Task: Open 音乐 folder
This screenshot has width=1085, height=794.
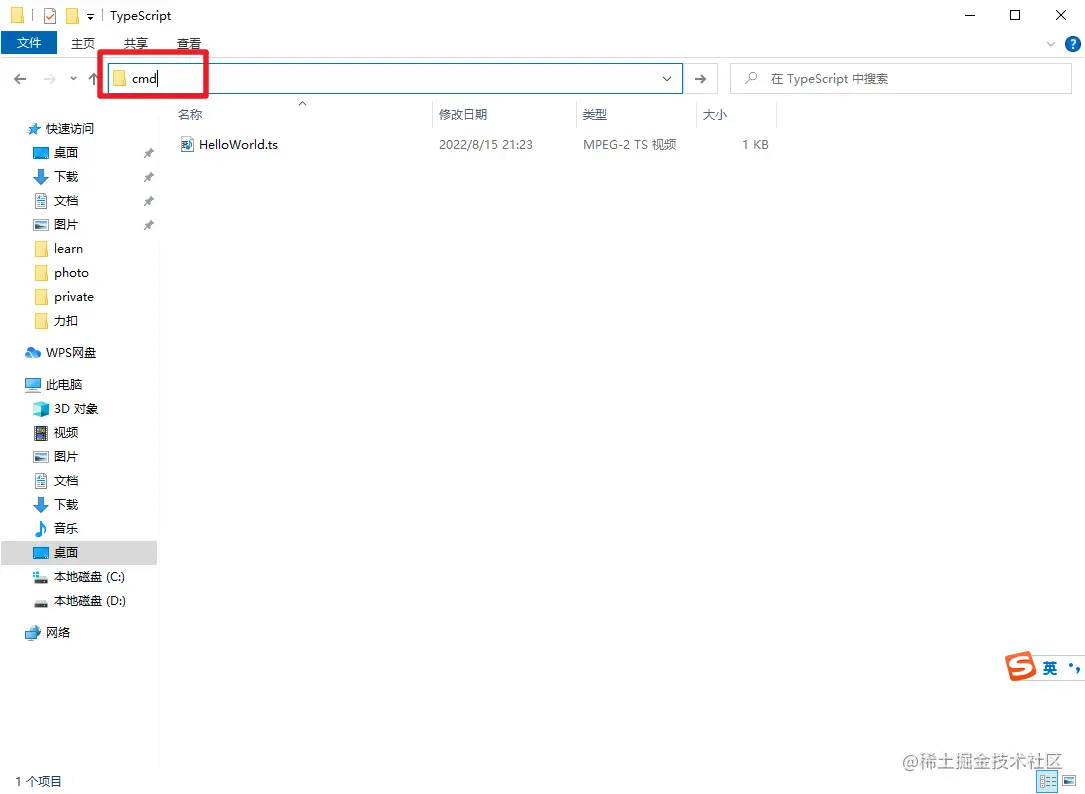Action: click(66, 529)
